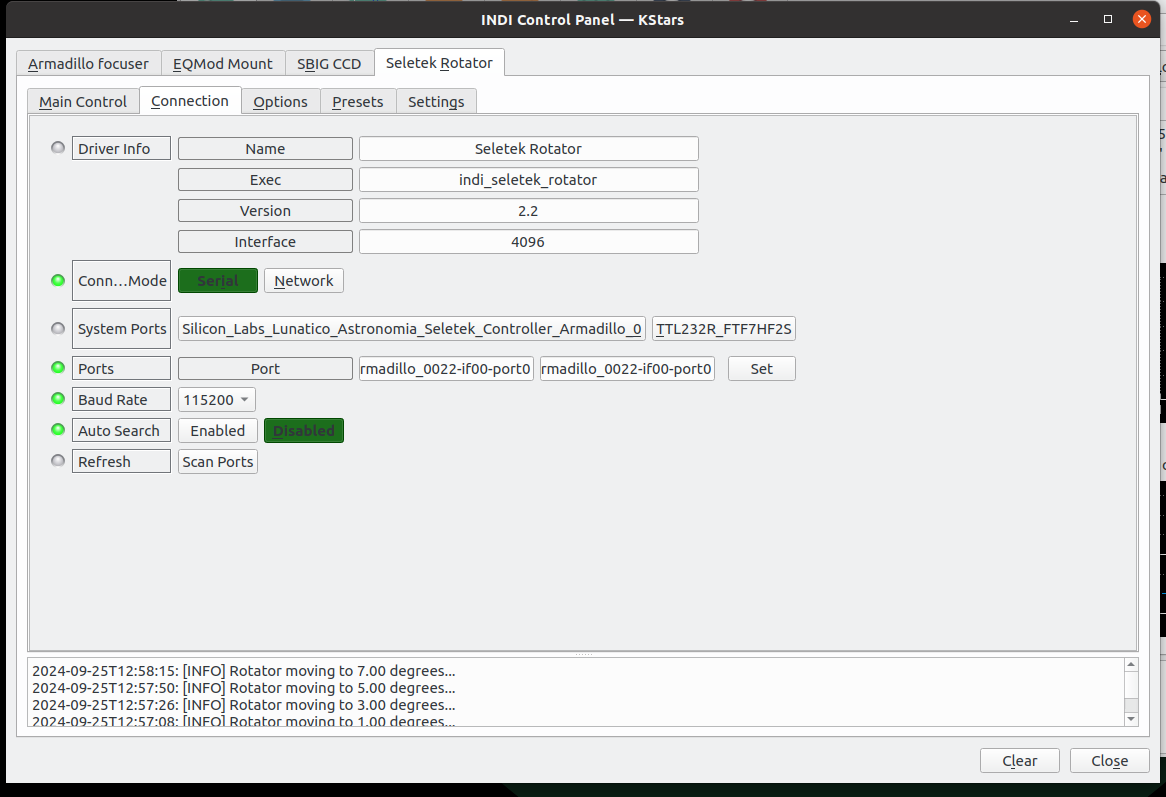Choose the TTL232R_FTF7HF2S system port
This screenshot has width=1166, height=797.
pos(724,329)
